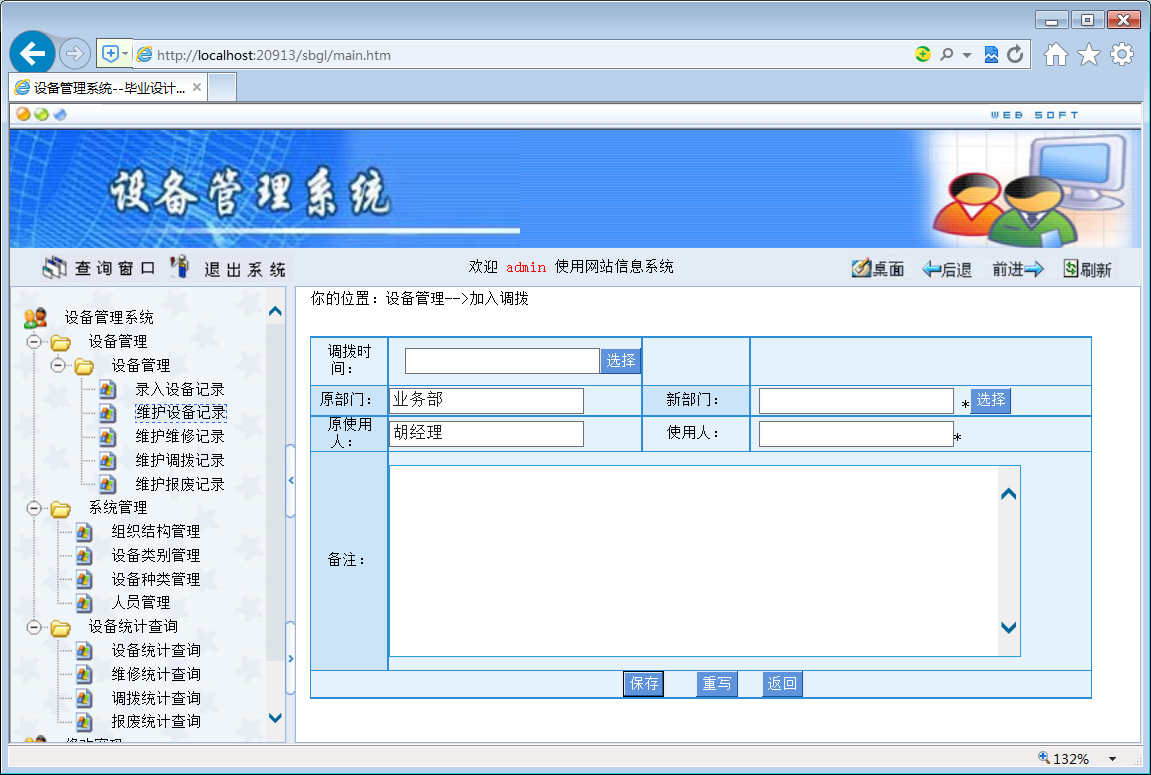Screen dimensions: 1151x775
Task: Click green plus add-on icon in address bar
Action: tap(923, 54)
